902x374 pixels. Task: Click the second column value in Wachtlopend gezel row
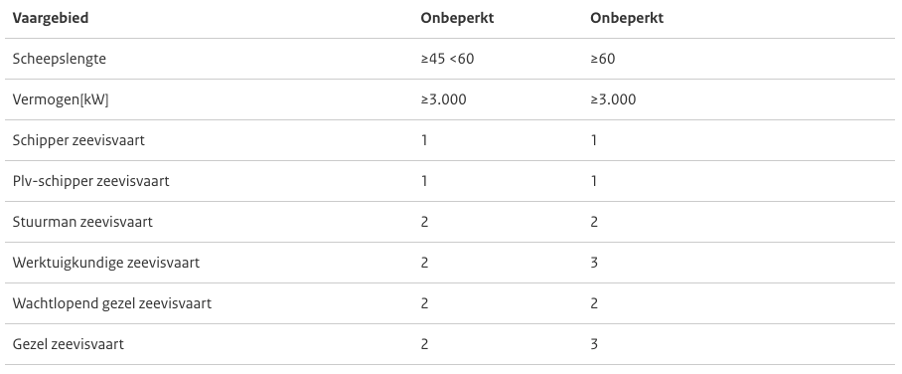point(594,303)
